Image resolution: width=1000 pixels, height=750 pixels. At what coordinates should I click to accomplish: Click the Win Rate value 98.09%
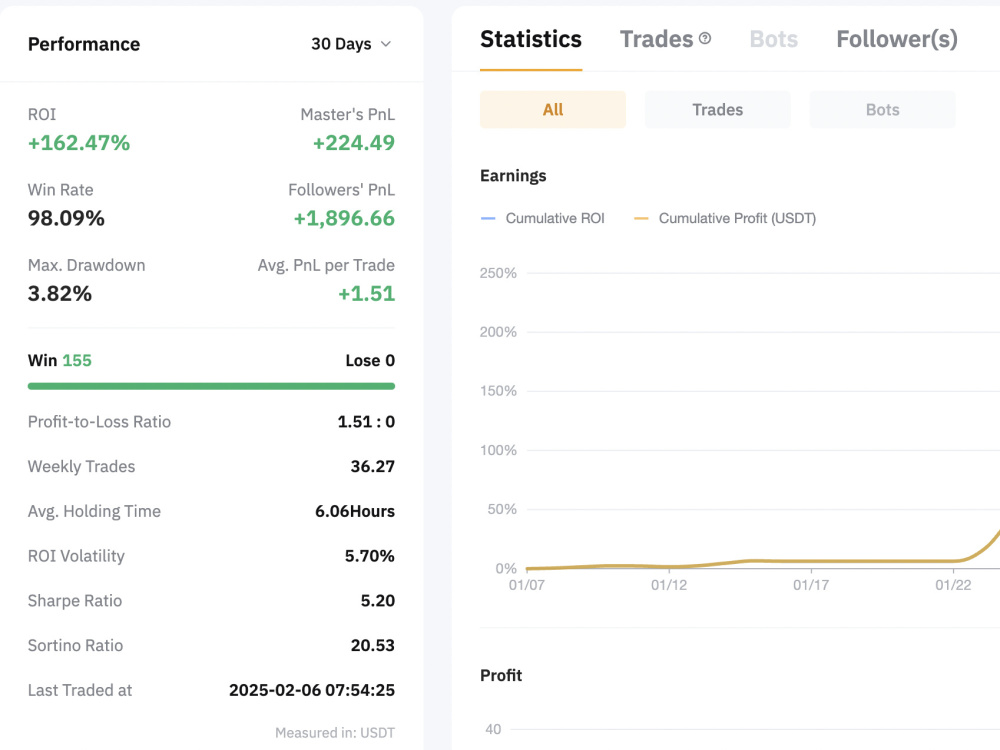click(x=66, y=218)
